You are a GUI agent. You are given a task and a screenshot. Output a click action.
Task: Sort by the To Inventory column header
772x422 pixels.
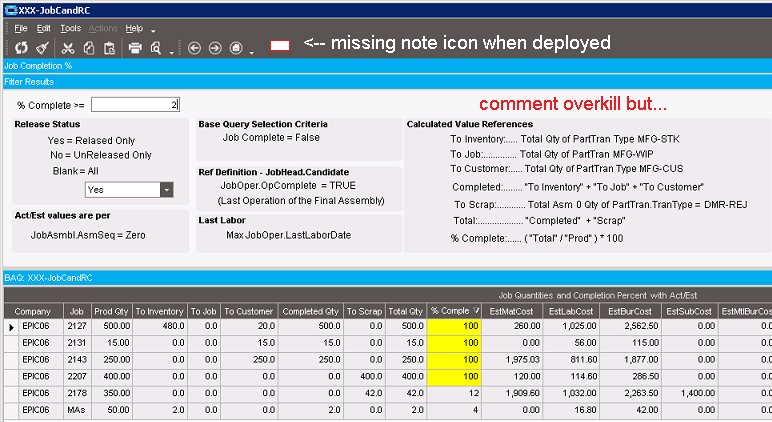[160, 311]
